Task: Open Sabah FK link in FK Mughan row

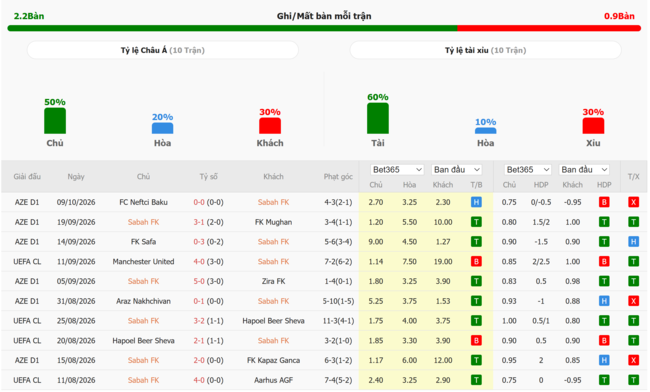Action: click(x=143, y=222)
